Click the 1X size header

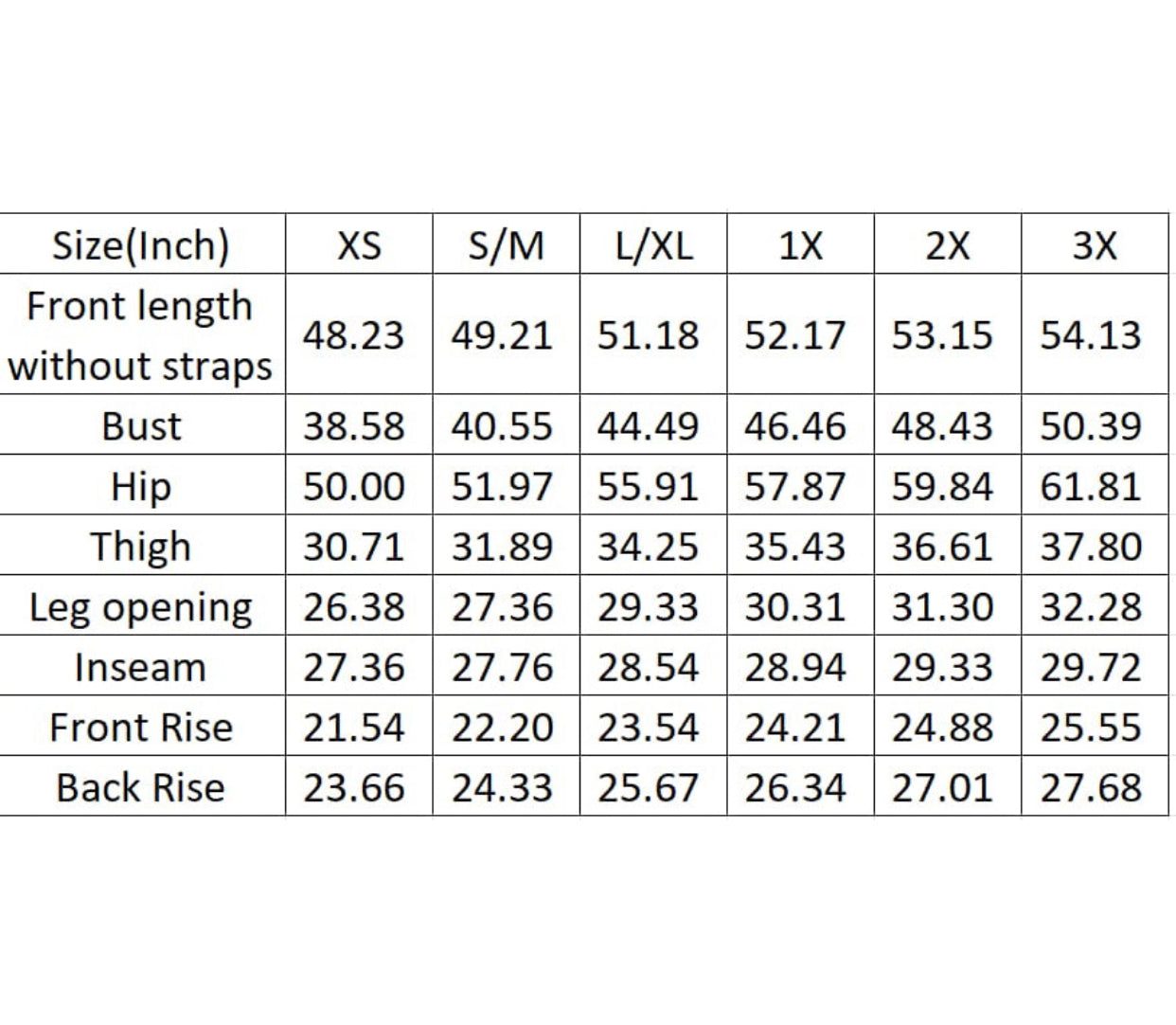click(800, 245)
